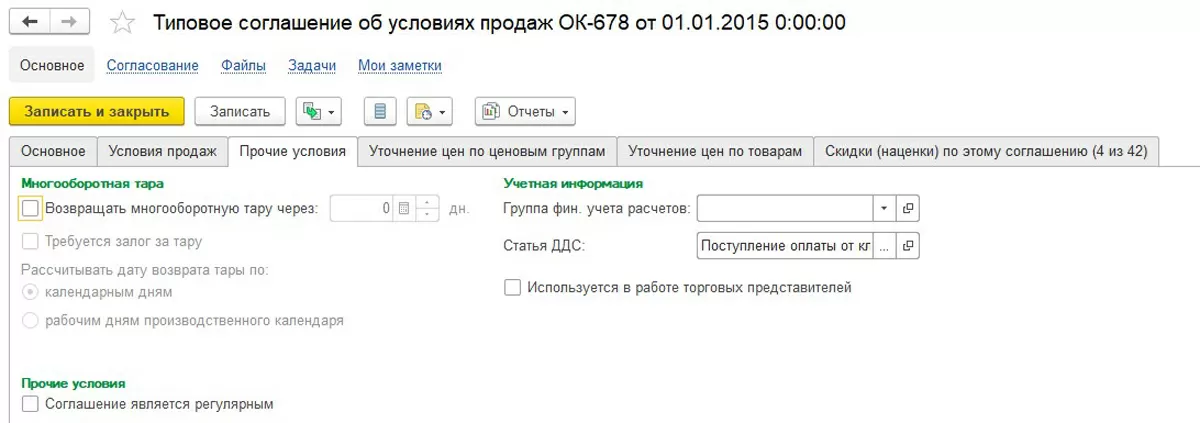Enable Возвращать многооборотную тару через checkbox
Image resolution: width=1200 pixels, height=423 pixels.
point(30,208)
